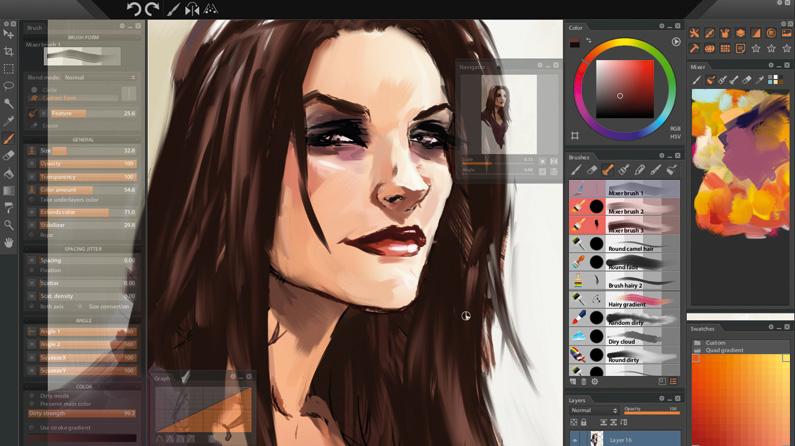Select the rectangular selection tool
Image resolution: width=795 pixels, height=446 pixels.
9,69
